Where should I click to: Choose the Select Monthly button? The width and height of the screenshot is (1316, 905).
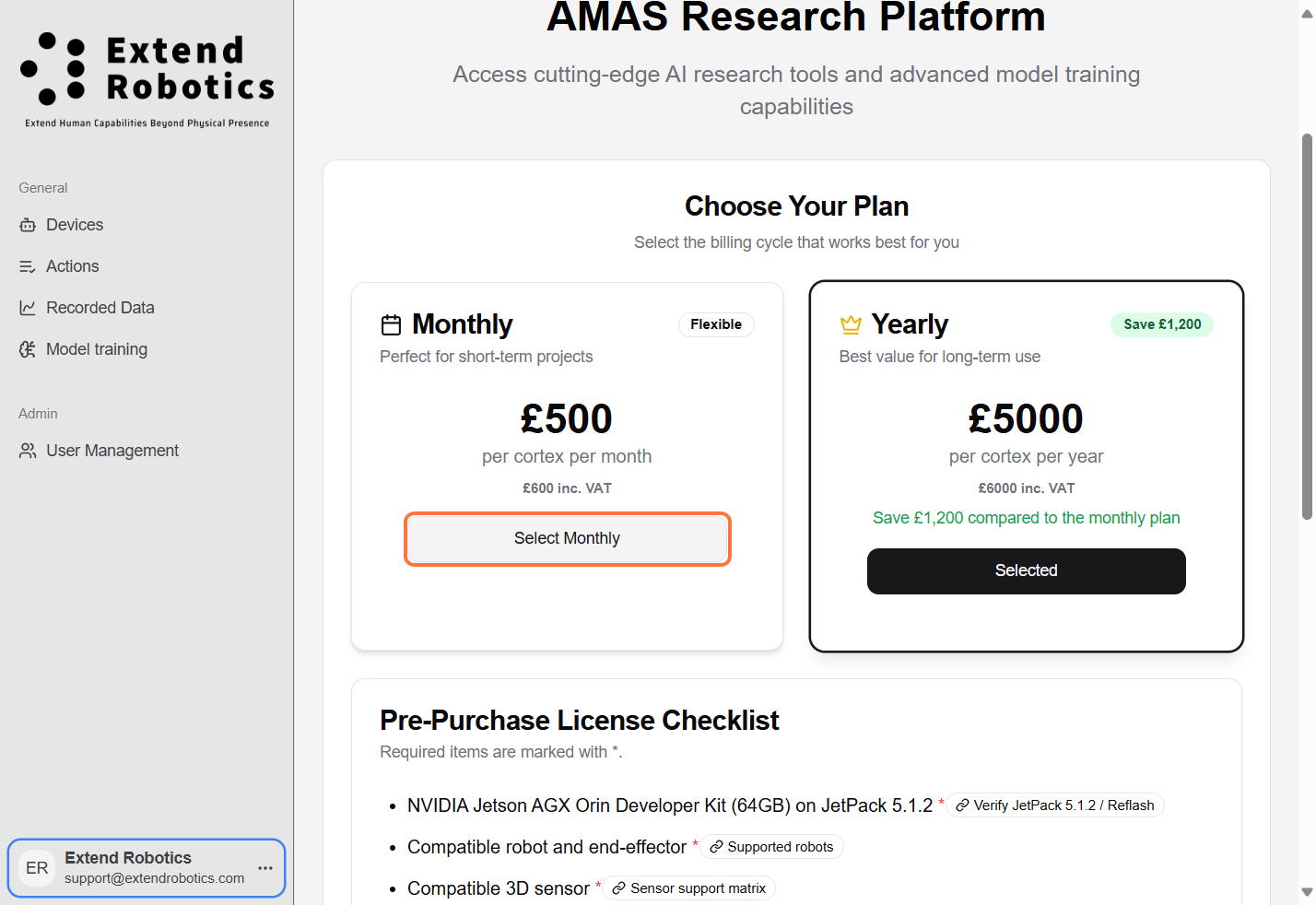[567, 538]
